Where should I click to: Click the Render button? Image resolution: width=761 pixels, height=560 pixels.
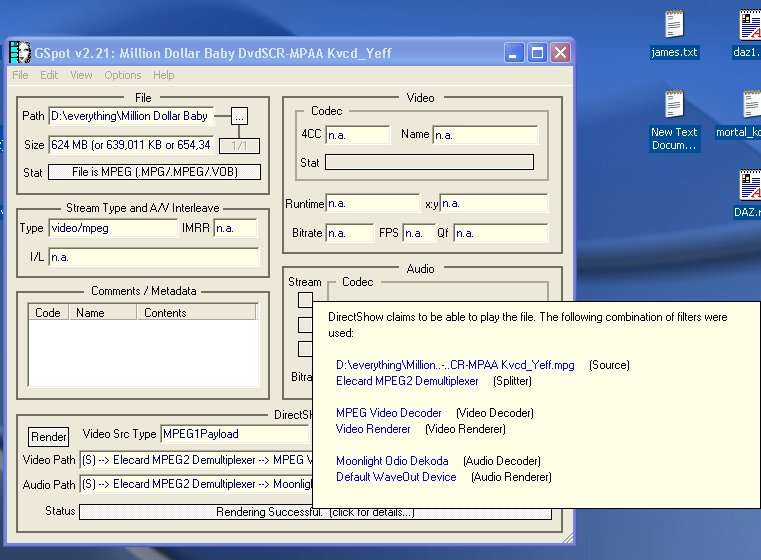tap(49, 437)
